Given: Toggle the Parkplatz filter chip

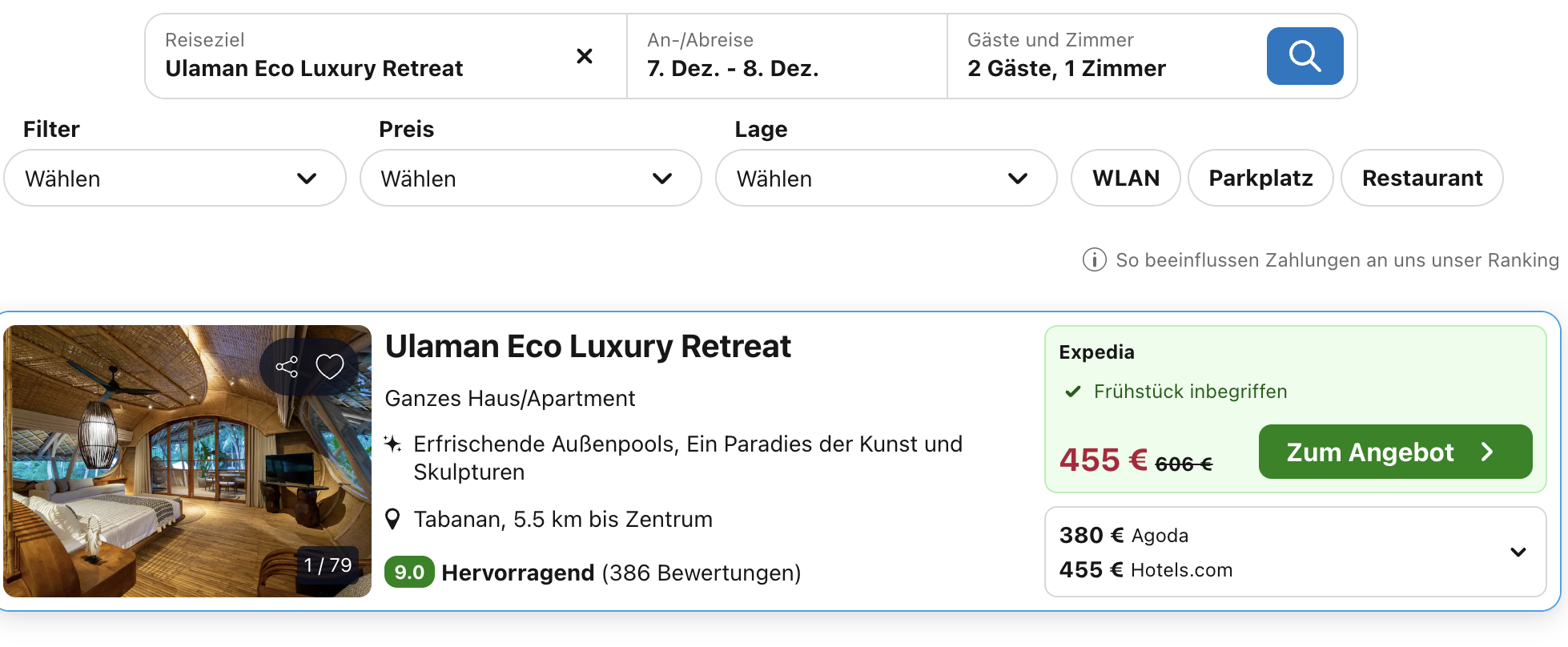Looking at the screenshot, I should point(1260,178).
